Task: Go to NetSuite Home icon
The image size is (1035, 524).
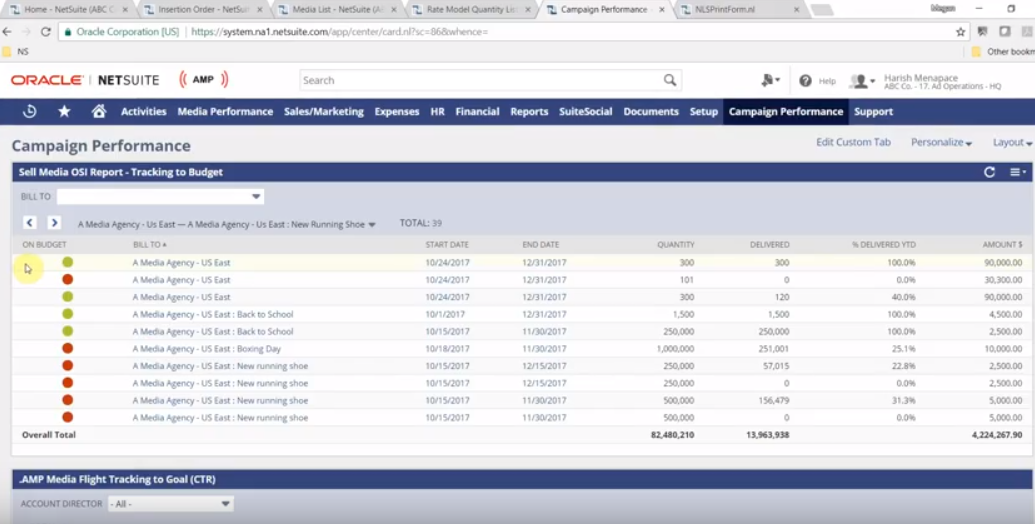Action: 98,112
